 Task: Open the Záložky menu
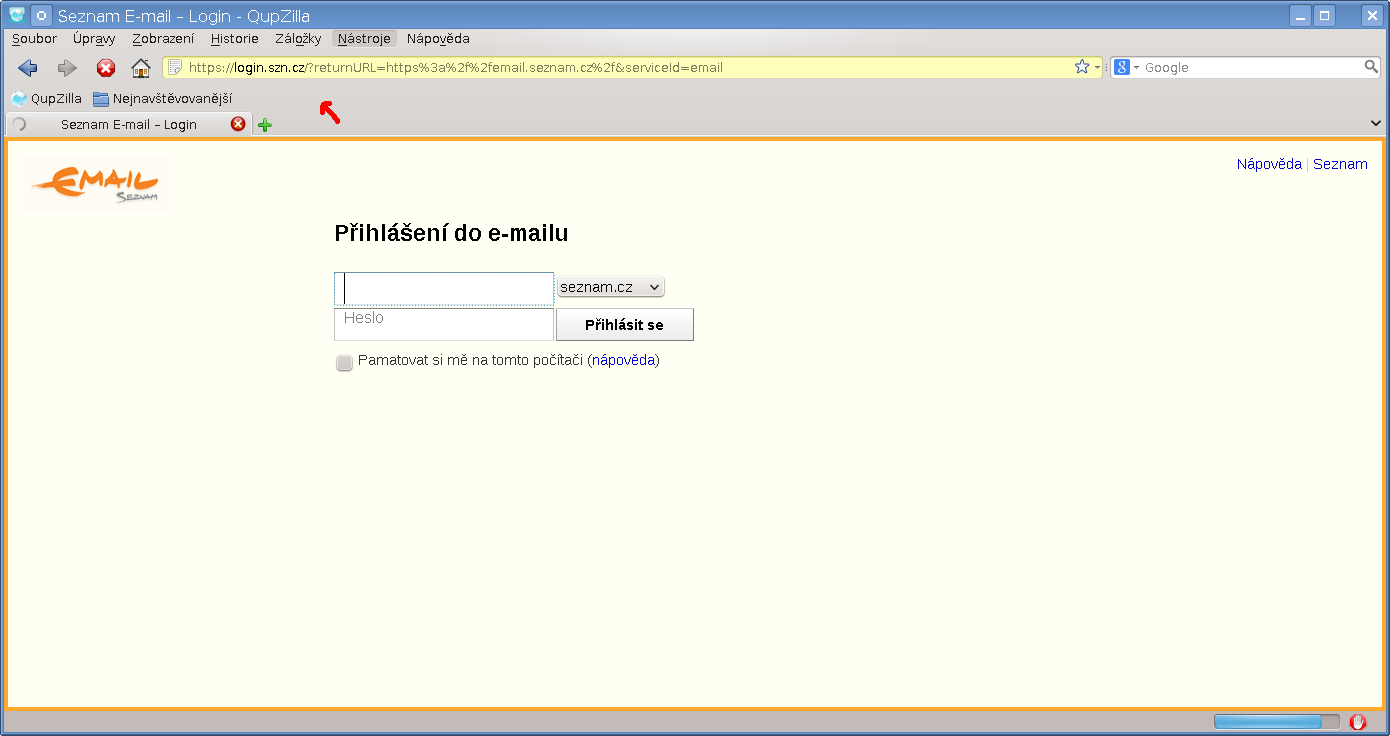[298, 39]
